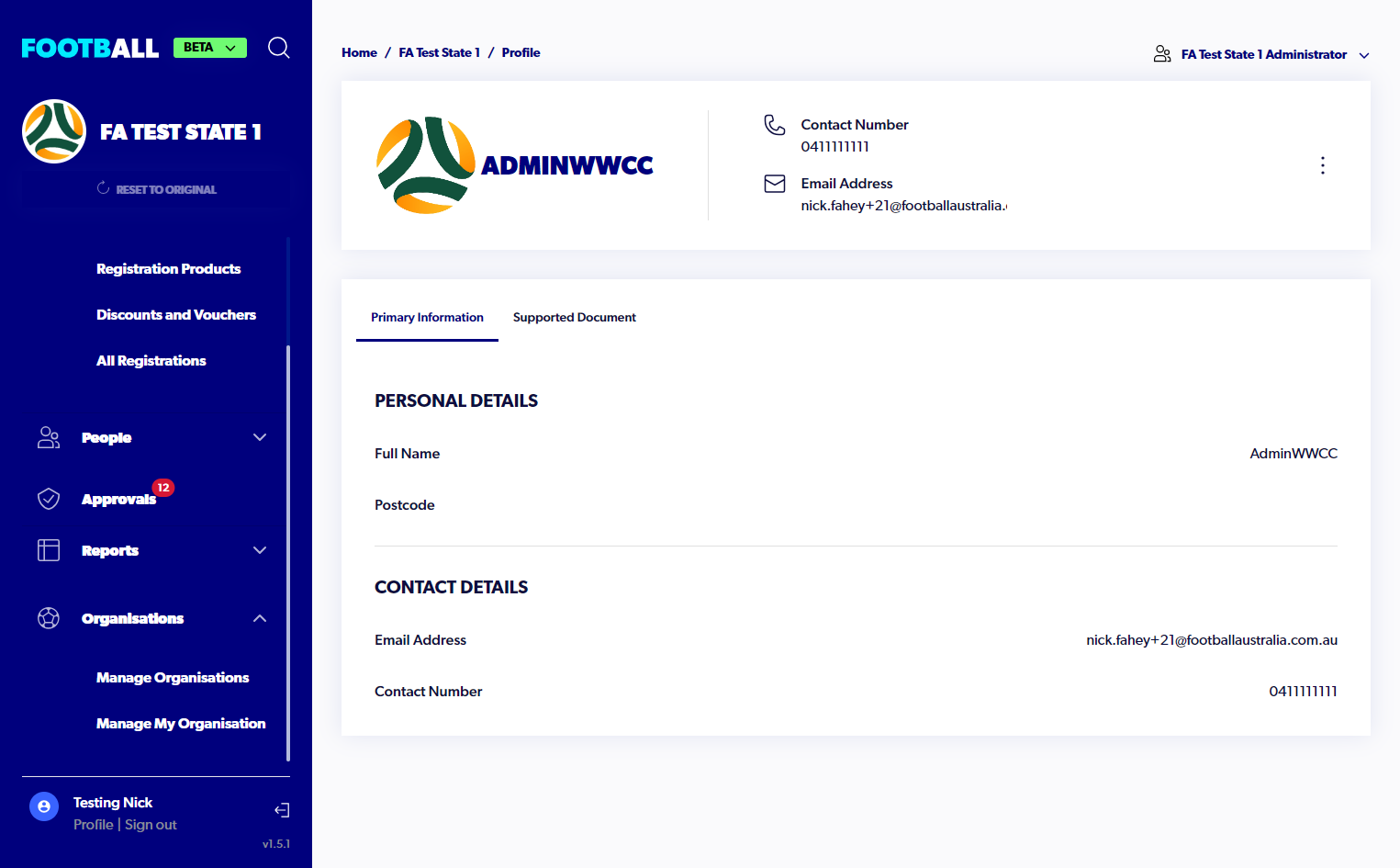Click the header email address text
1400x868 pixels.
coord(904,206)
